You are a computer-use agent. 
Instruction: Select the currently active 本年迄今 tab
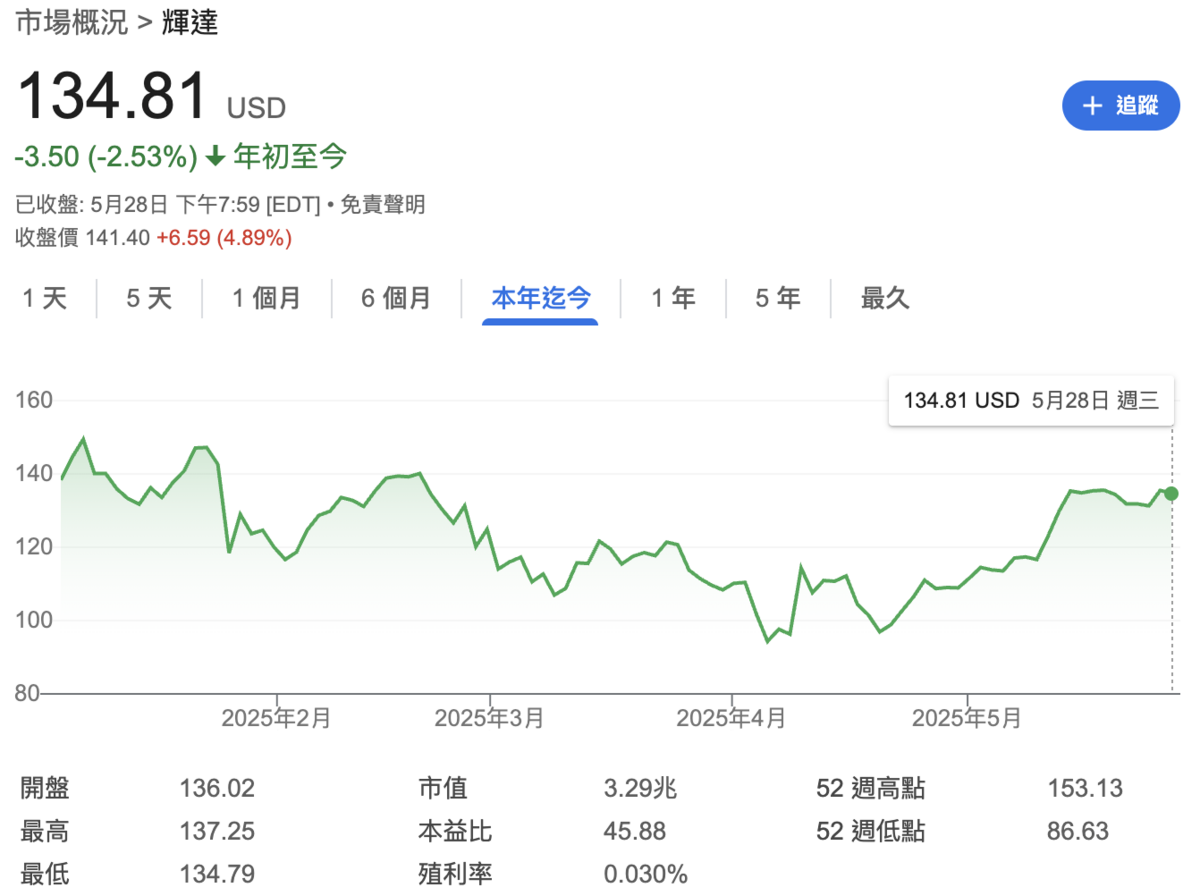tap(540, 298)
